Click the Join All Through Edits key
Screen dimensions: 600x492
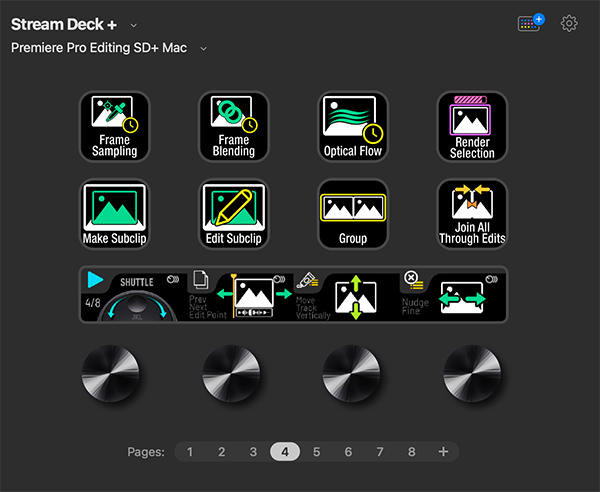click(x=472, y=214)
